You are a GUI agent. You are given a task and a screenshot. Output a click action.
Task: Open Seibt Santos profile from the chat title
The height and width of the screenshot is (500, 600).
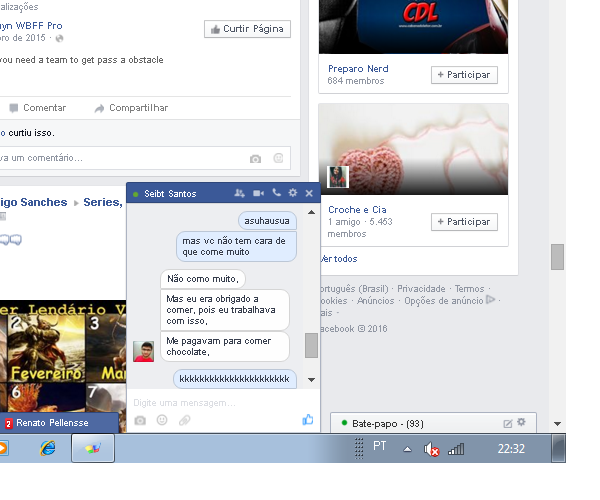tap(170, 194)
